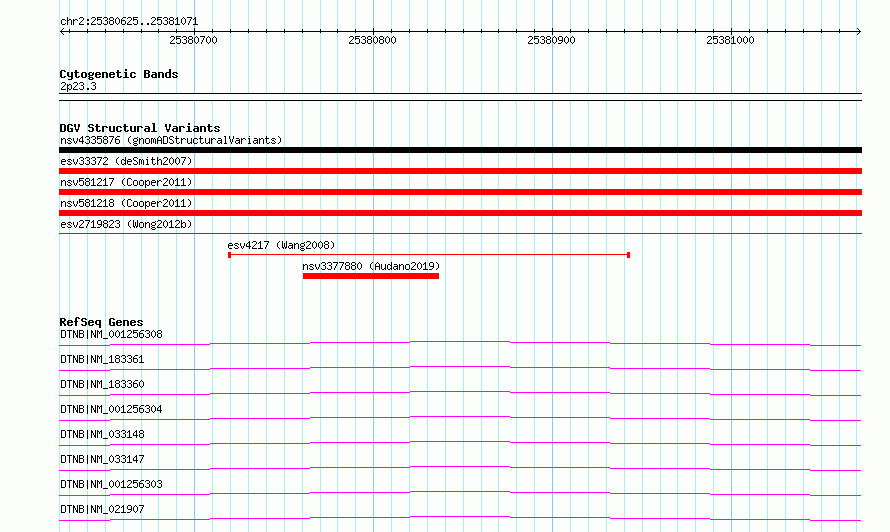This screenshot has height=532, width=890.
Task: Click the thin esv2719823 variant line
Action: pyautogui.click(x=460, y=233)
